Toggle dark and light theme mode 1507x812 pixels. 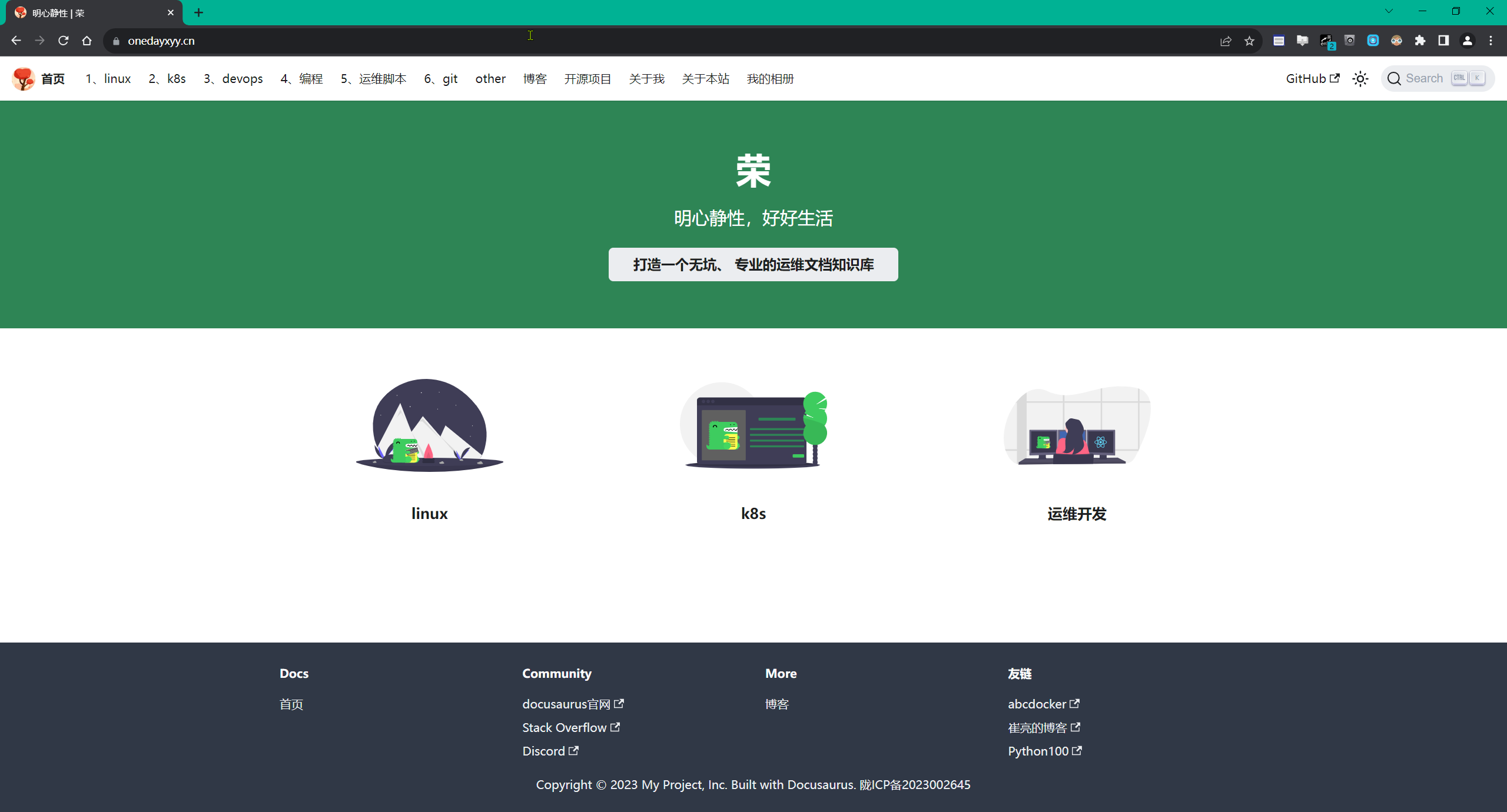point(1360,79)
